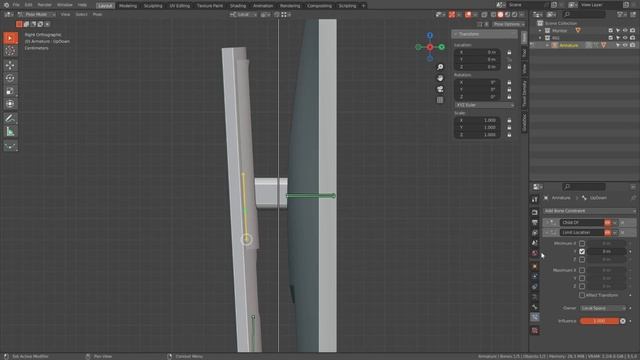Open the Tool properties tab icon
Image resolution: width=640 pixels, height=360 pixels.
535,199
